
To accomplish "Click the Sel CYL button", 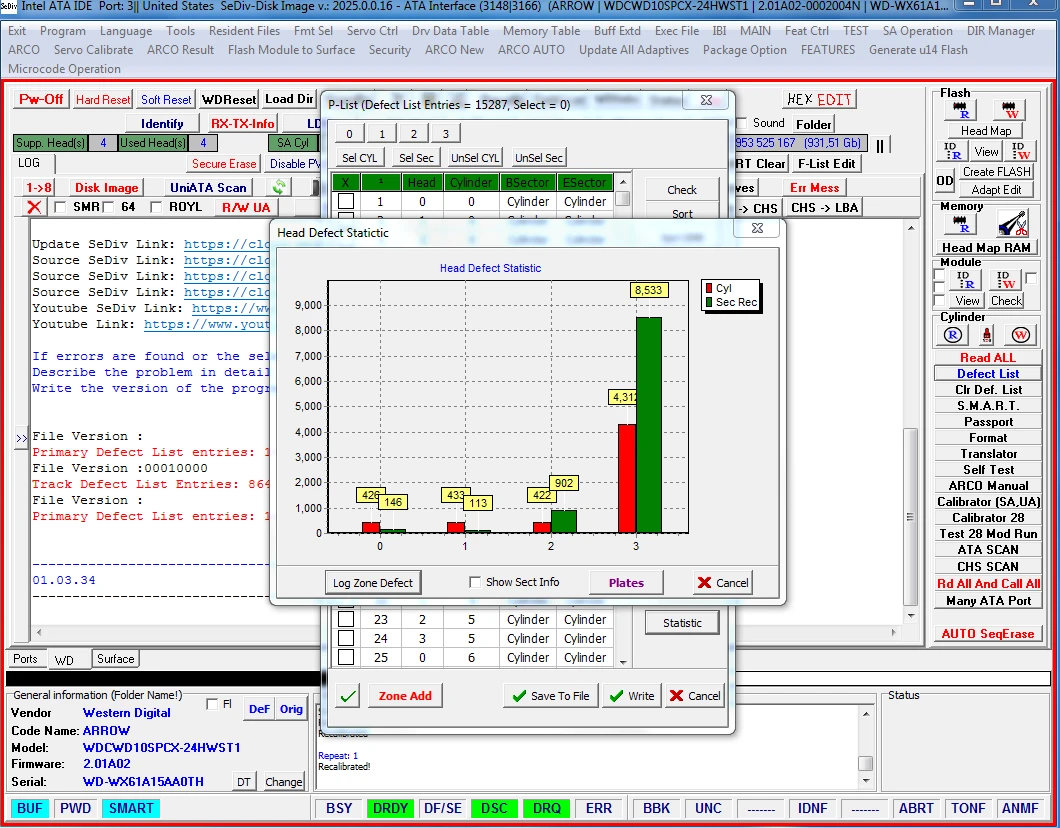I will (x=360, y=157).
